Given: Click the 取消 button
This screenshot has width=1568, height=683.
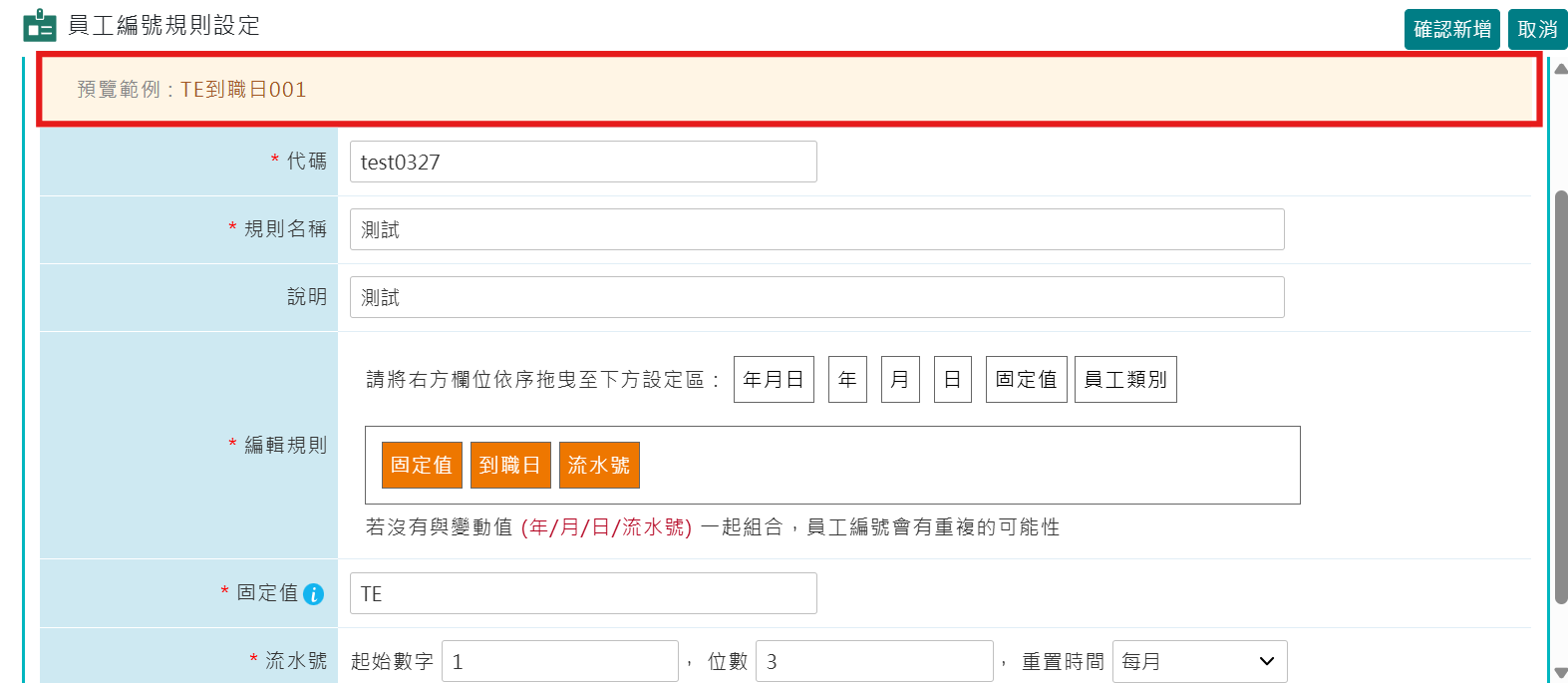Looking at the screenshot, I should tap(1536, 30).
